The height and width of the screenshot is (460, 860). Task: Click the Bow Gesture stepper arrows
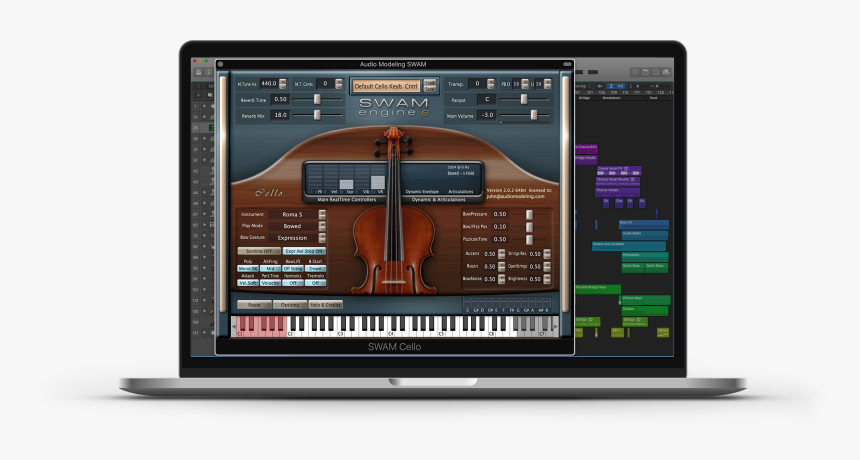click(322, 238)
